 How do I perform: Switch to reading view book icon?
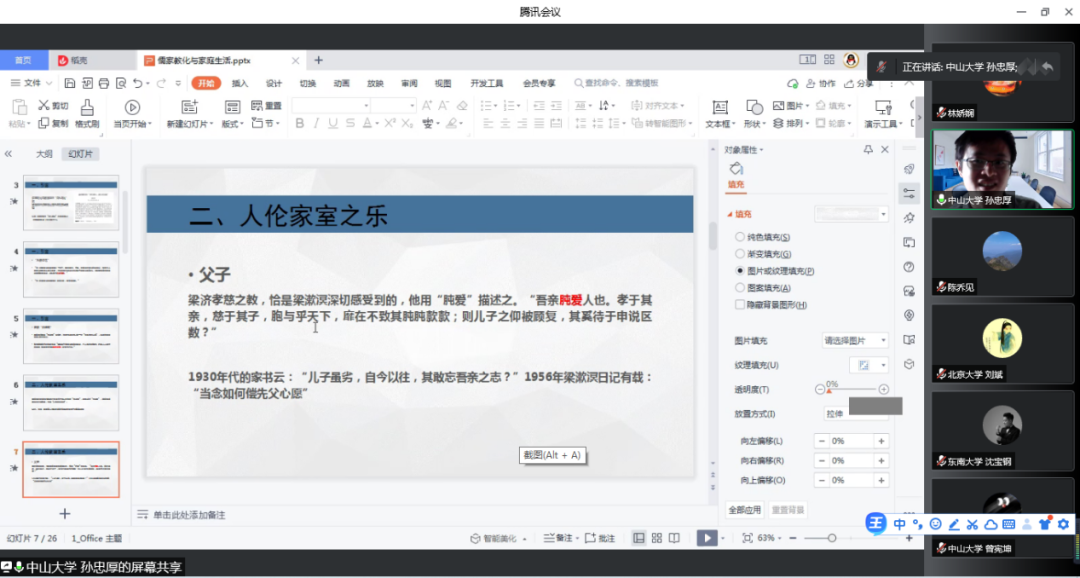pos(674,538)
